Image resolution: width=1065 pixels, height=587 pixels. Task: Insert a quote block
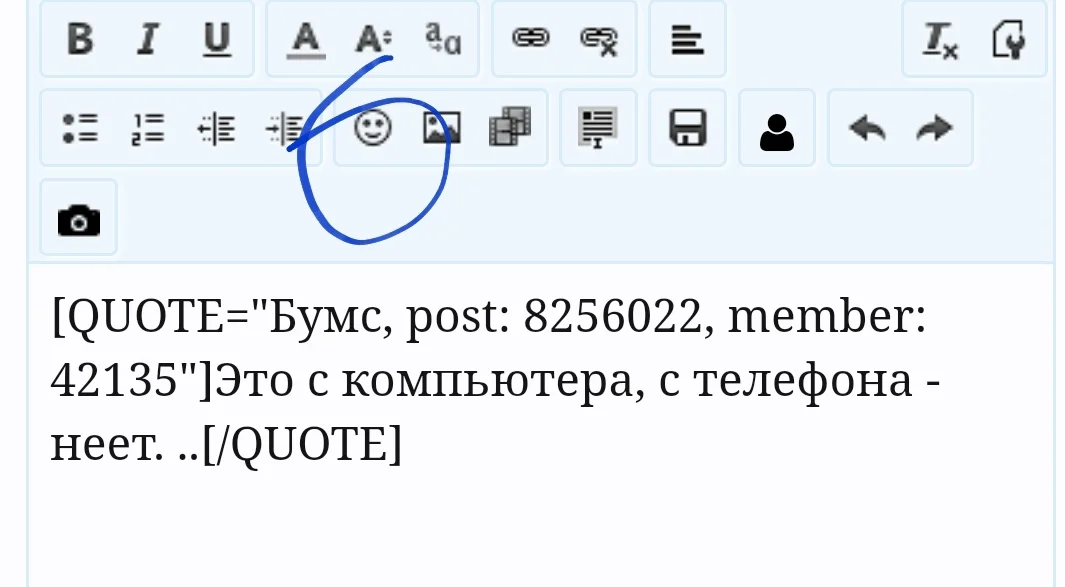[x=597, y=128]
